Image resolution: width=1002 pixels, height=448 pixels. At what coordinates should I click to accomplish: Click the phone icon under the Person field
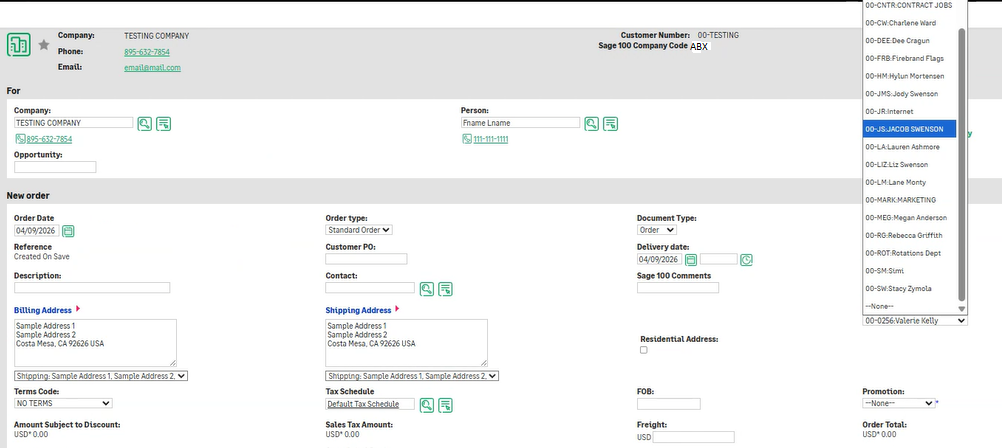(x=467, y=139)
